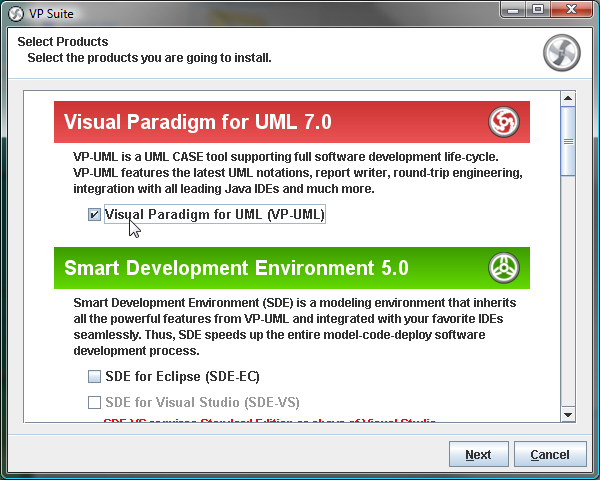Uncheck Visual Paradigm for UML (VP-UML) checkbox

click(x=94, y=214)
